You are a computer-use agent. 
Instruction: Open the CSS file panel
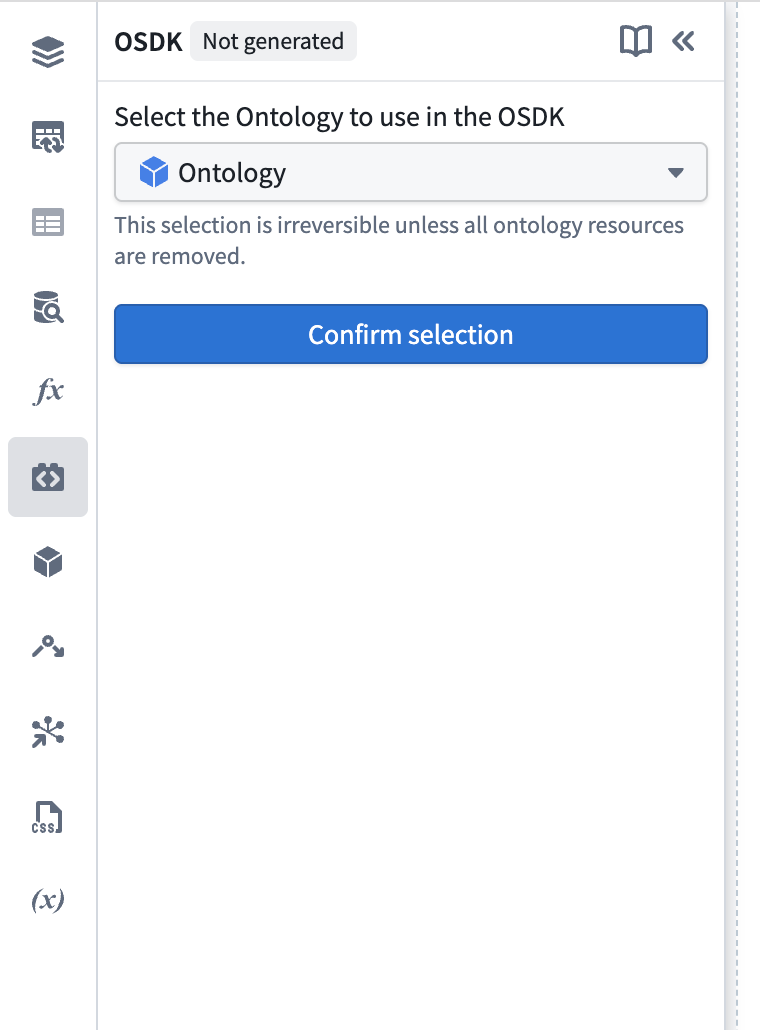tap(47, 817)
